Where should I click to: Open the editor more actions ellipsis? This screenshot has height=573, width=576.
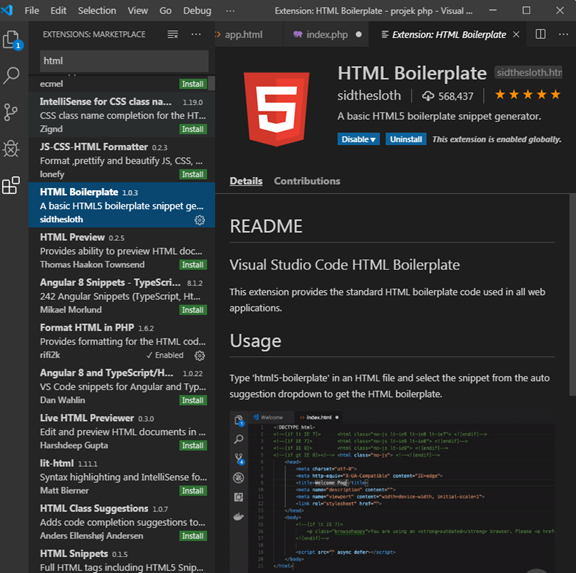pyautogui.click(x=564, y=35)
